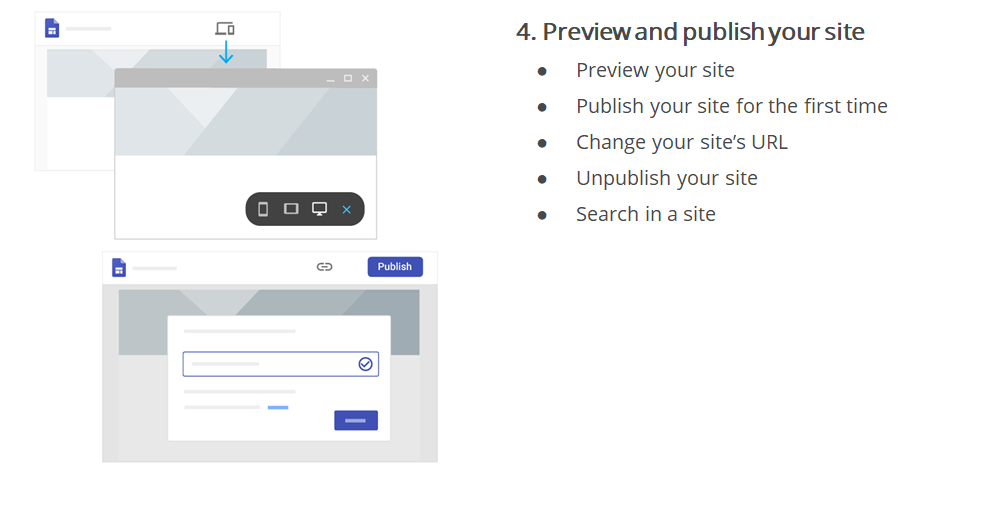Exit preview using the blue X icon
Viewport: 994px width, 517px height.
(x=347, y=210)
